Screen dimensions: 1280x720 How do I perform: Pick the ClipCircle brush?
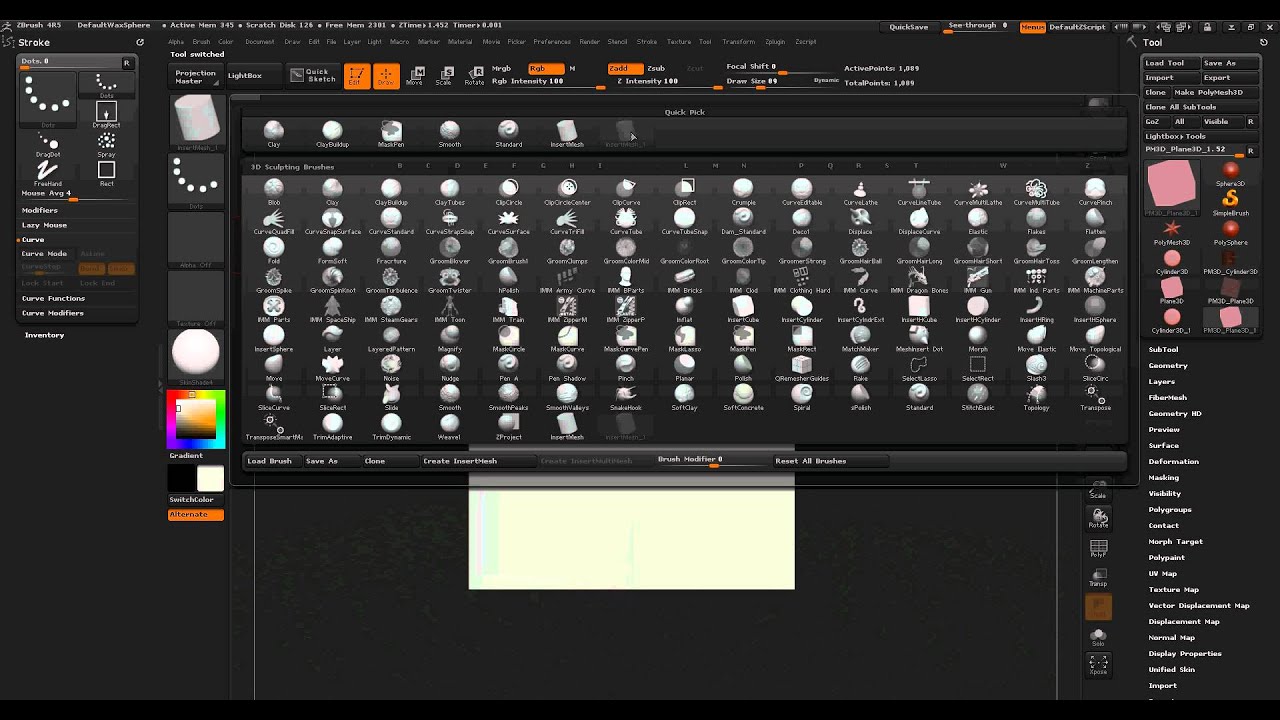[509, 190]
